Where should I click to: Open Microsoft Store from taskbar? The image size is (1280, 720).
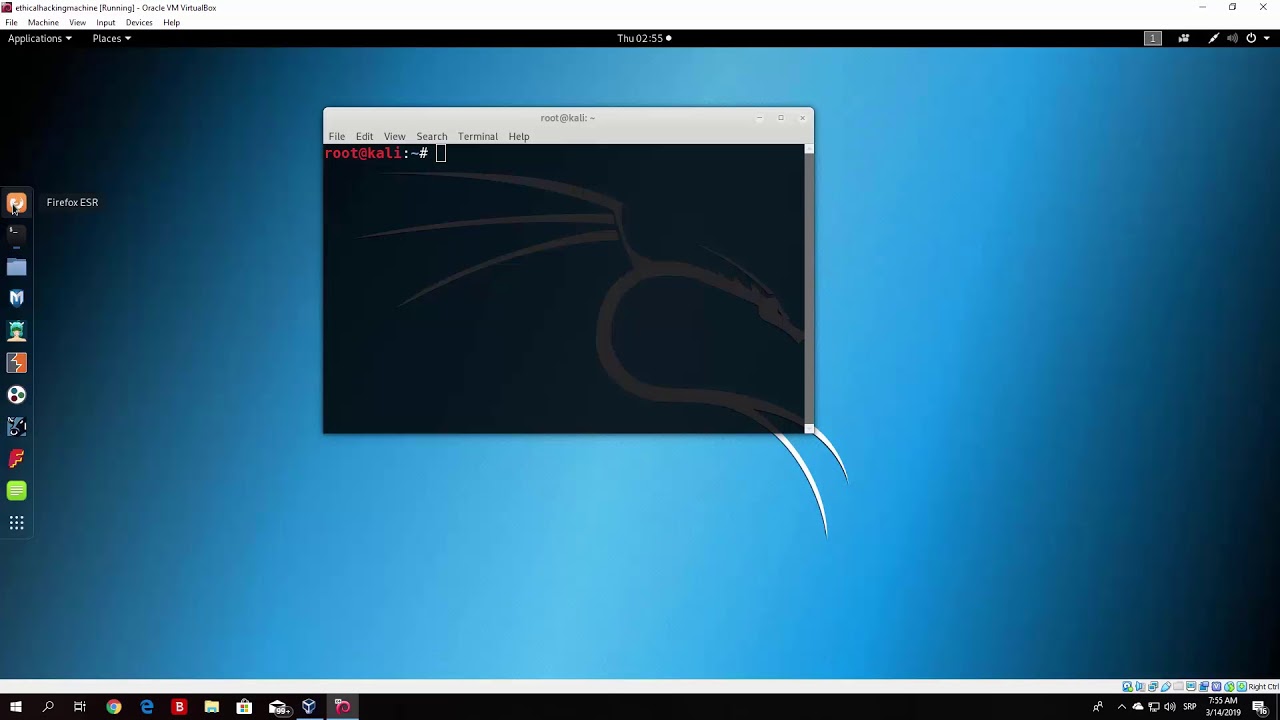[x=244, y=707]
